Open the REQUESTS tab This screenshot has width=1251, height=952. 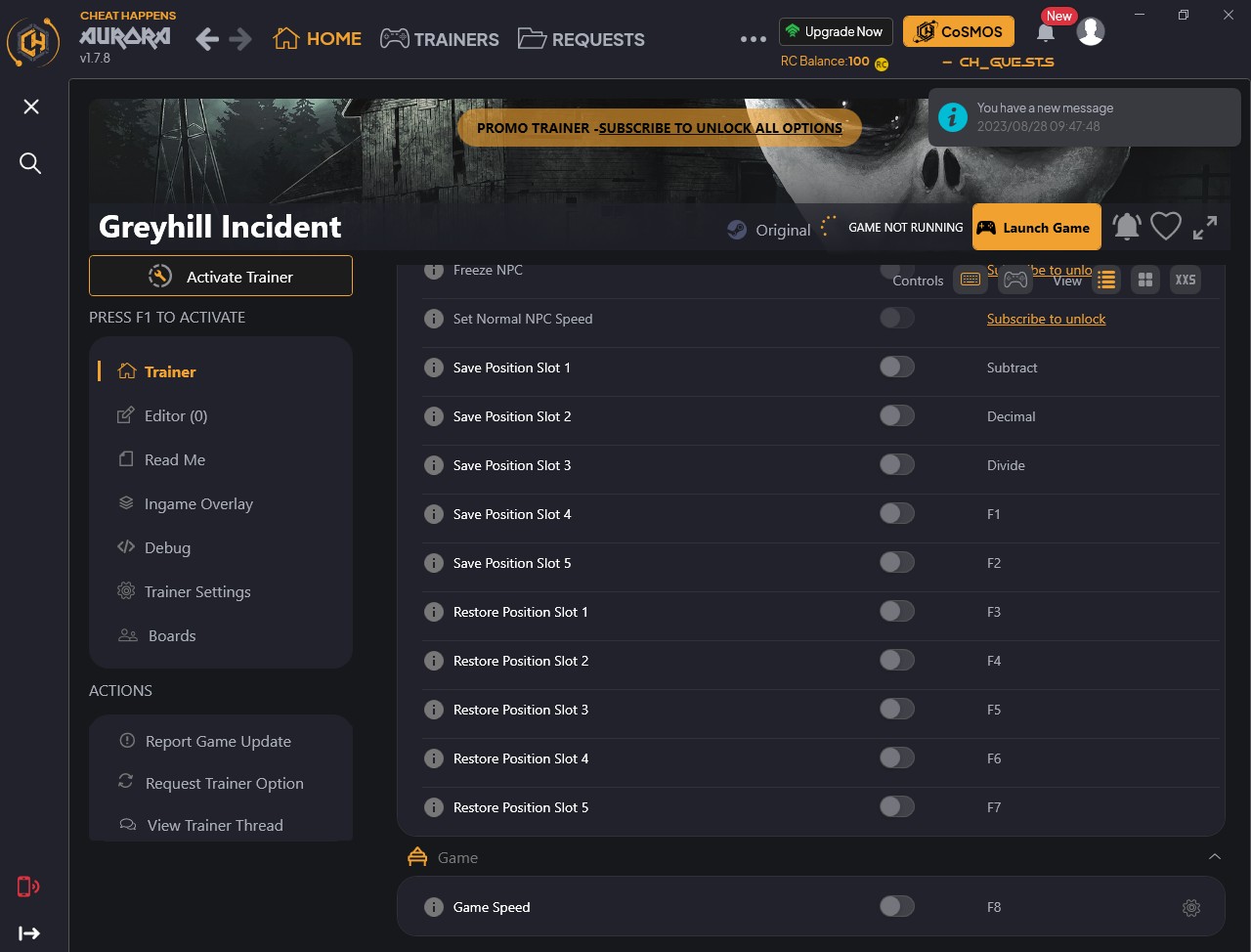[582, 39]
